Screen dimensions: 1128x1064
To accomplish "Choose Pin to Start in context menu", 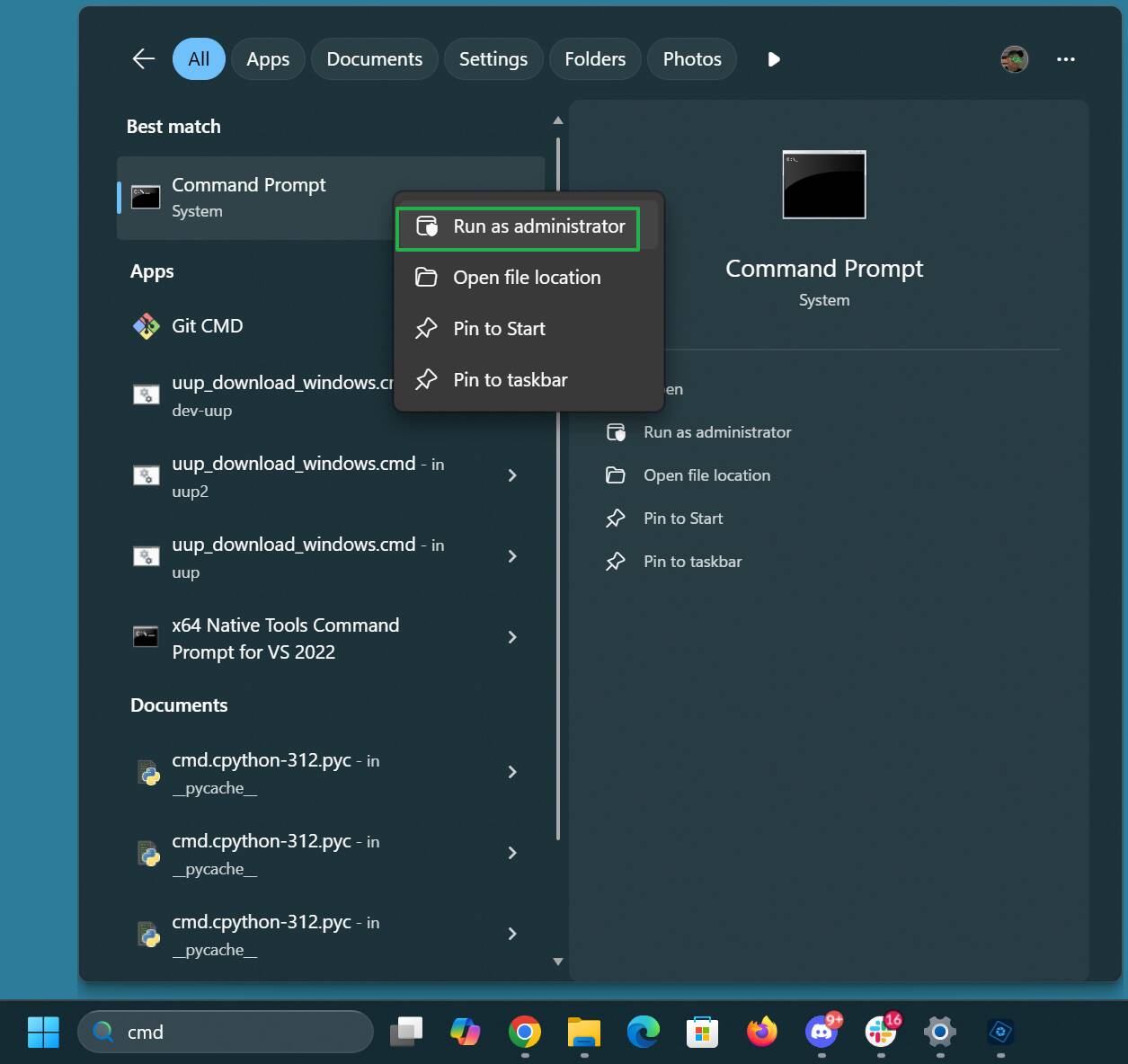I will point(499,329).
